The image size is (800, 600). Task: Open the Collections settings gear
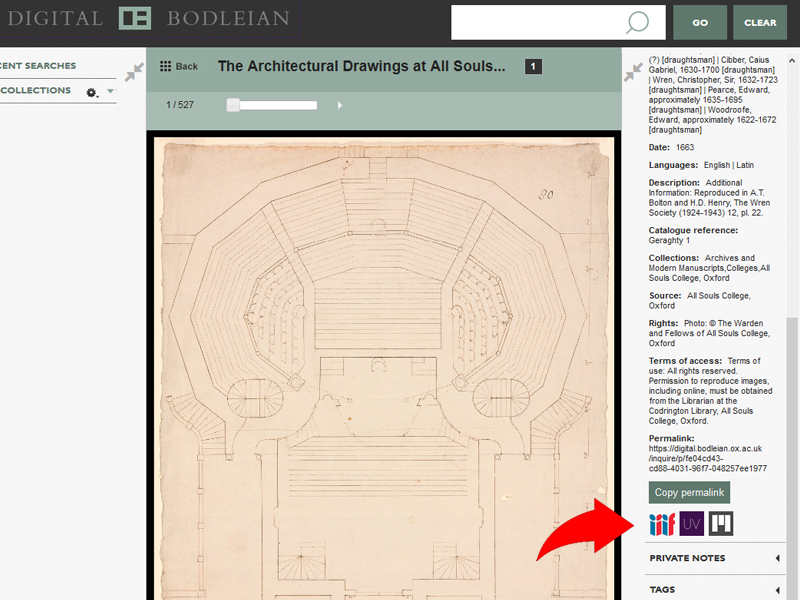pos(91,92)
